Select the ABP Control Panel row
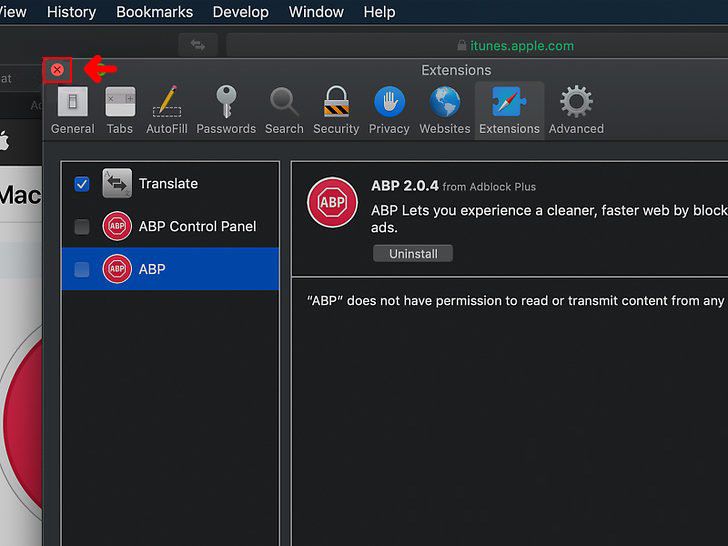The width and height of the screenshot is (728, 546). [170, 226]
